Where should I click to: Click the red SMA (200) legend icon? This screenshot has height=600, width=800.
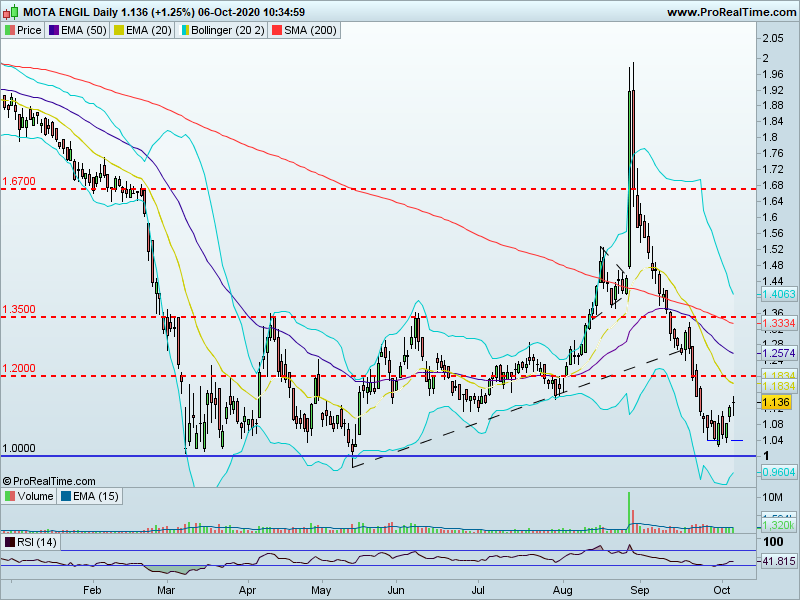click(x=277, y=31)
